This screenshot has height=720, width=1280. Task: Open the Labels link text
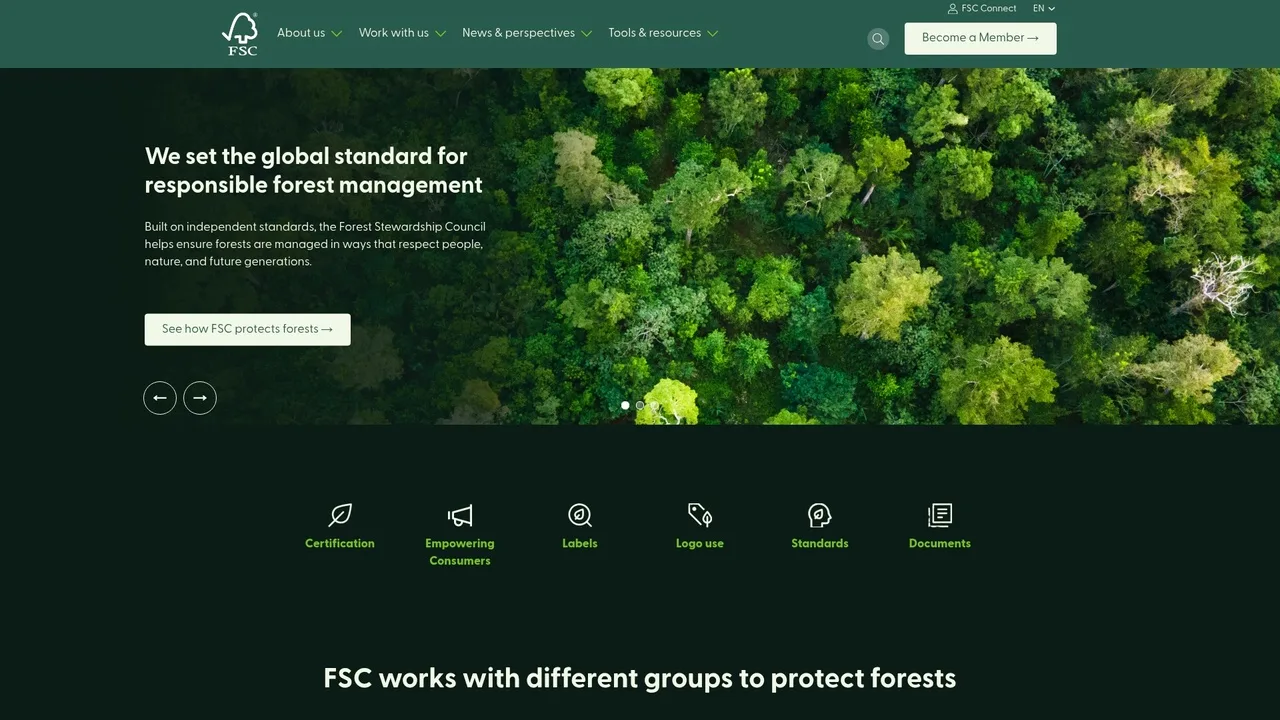pyautogui.click(x=580, y=544)
